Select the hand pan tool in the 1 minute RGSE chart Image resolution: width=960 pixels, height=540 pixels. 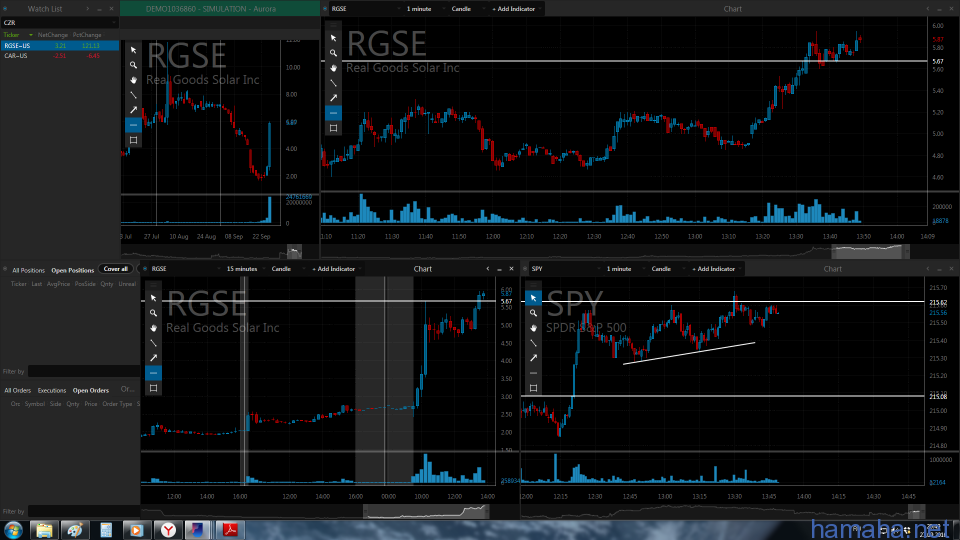tap(333, 68)
